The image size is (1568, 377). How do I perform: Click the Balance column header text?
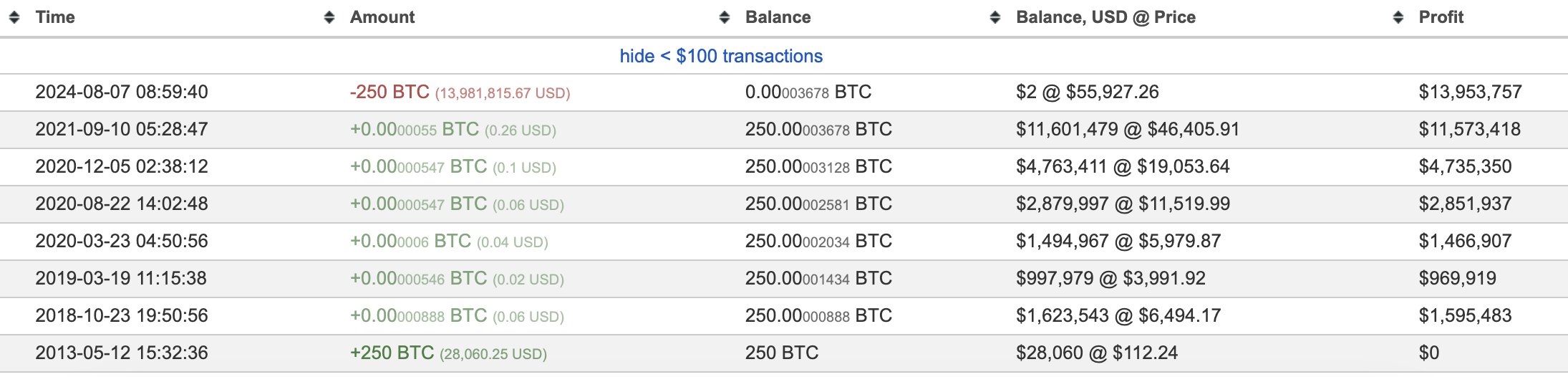click(778, 17)
